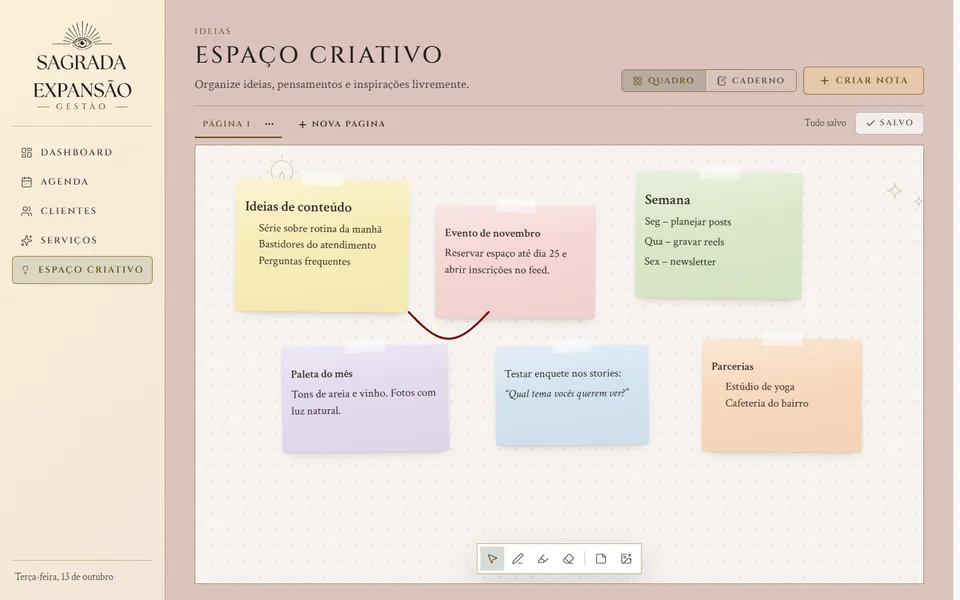The height and width of the screenshot is (600, 960).
Task: Insert an image using the image tool
Action: (x=626, y=559)
